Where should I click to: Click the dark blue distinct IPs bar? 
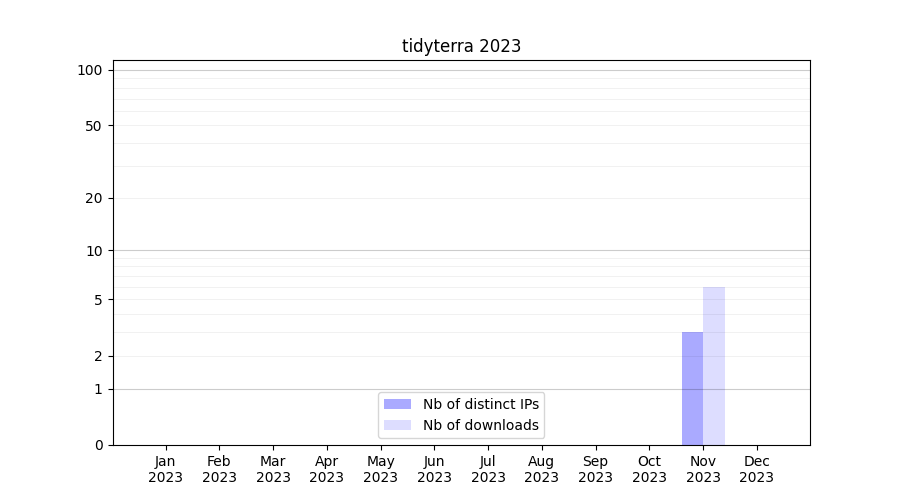click(x=692, y=388)
